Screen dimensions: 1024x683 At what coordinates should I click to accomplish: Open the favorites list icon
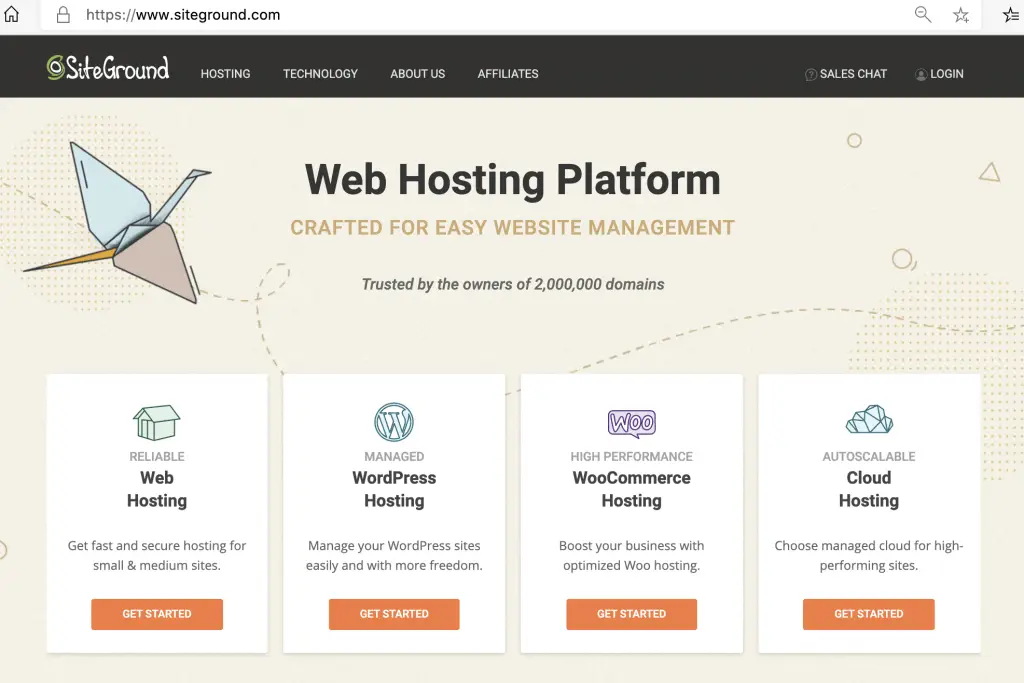pos(1011,15)
